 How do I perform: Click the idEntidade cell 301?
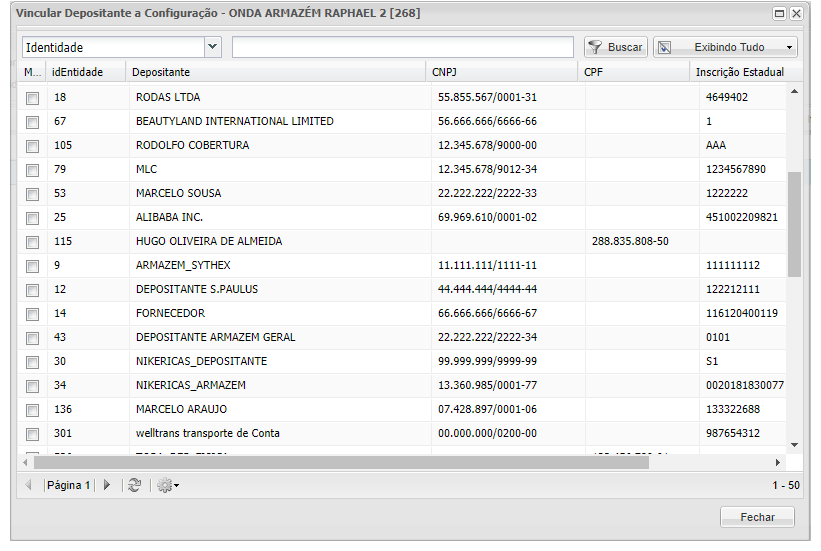(x=63, y=434)
